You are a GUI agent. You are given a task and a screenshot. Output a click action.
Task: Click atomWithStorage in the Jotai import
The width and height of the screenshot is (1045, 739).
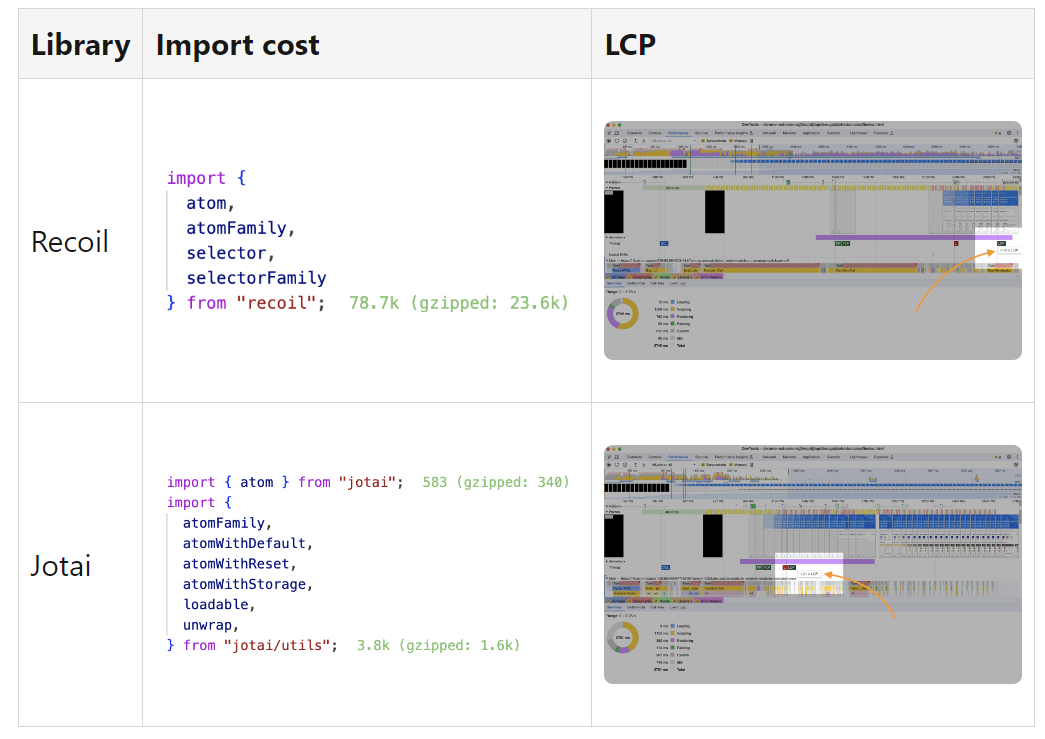(244, 584)
